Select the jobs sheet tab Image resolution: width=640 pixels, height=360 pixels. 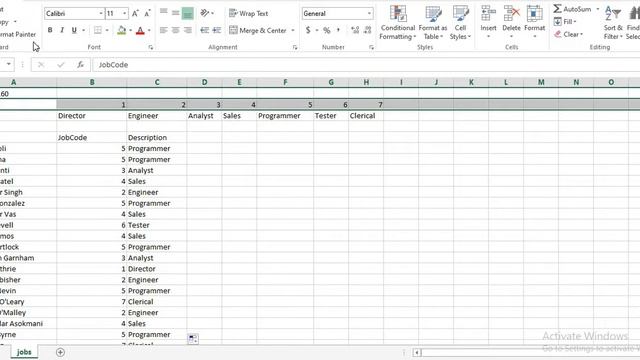point(24,352)
